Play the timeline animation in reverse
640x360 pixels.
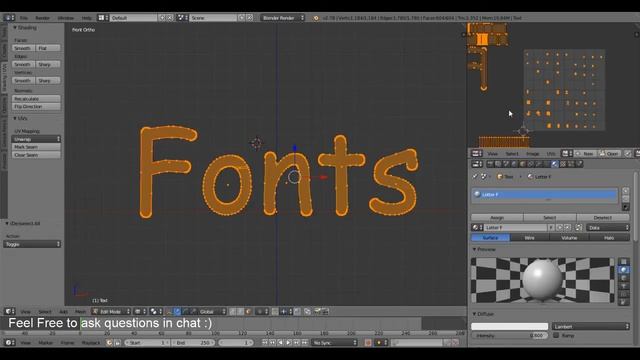click(x=280, y=342)
